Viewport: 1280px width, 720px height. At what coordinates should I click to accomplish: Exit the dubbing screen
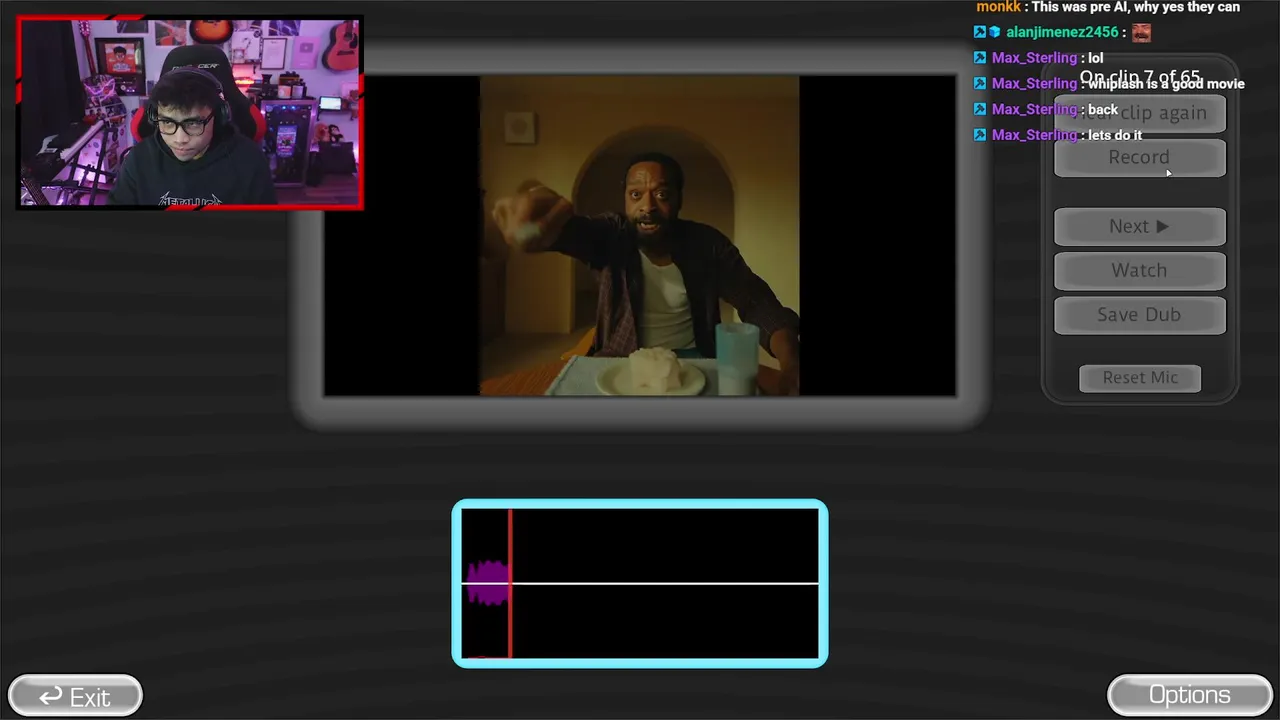75,696
